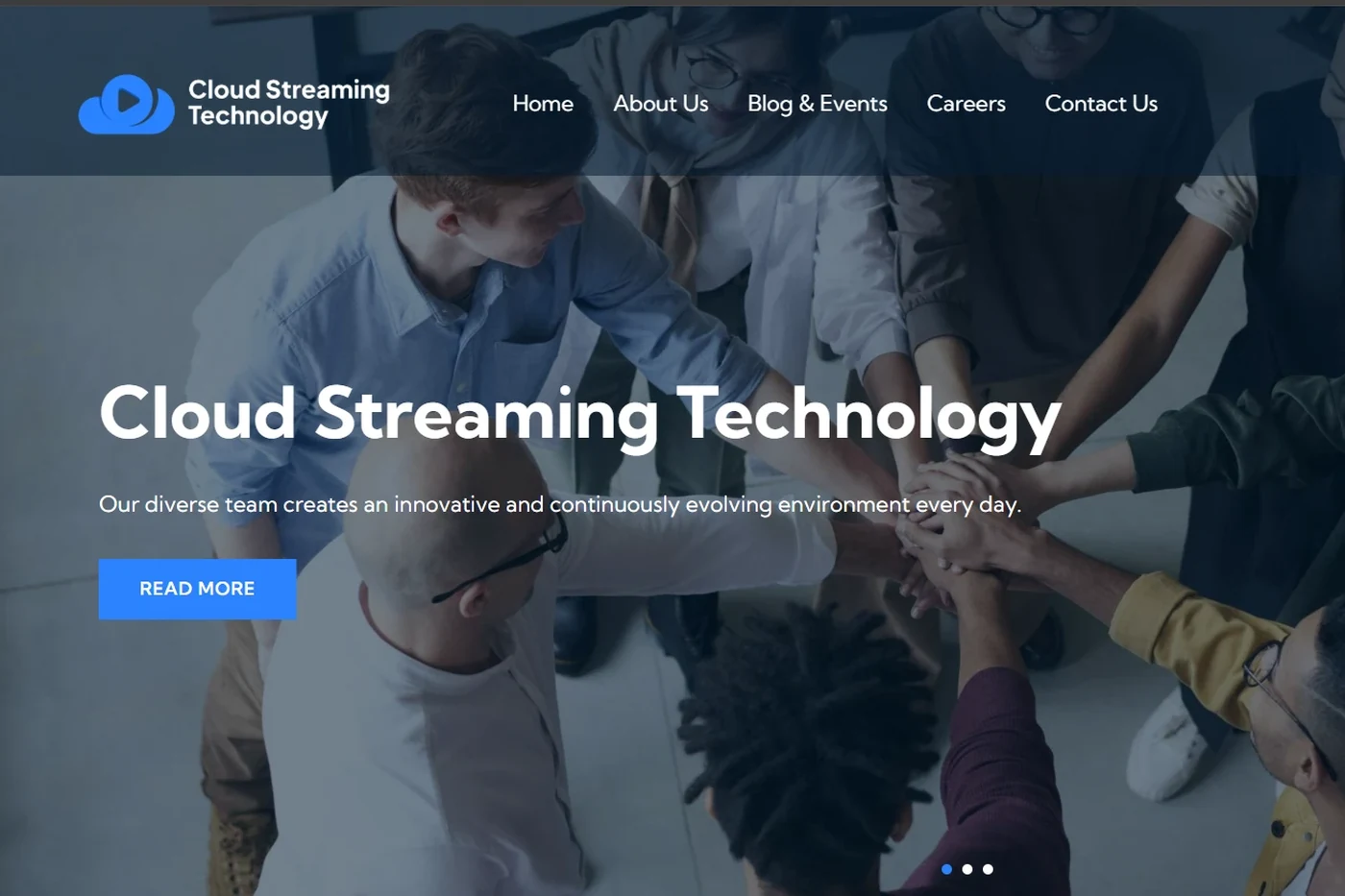
Task: Switch to the second slide dot
Action: [967, 869]
